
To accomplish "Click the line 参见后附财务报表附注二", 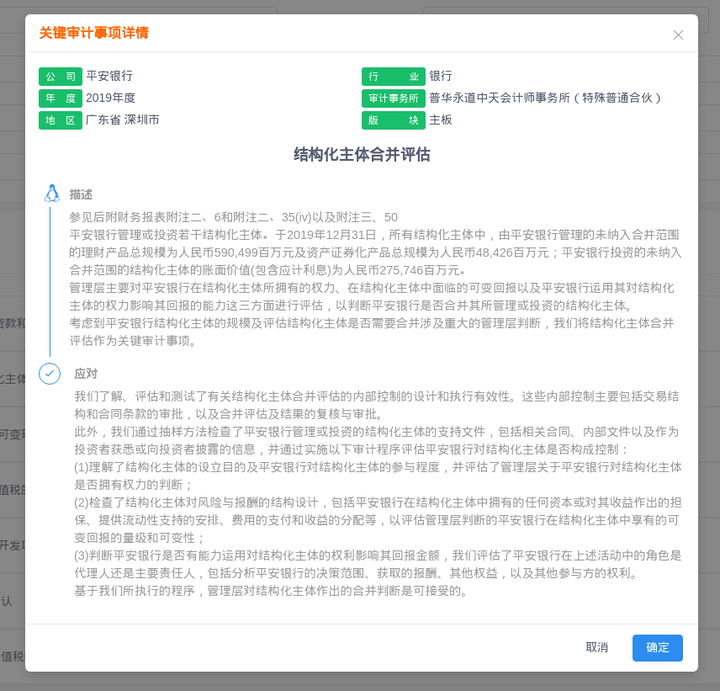I will pos(233,217).
